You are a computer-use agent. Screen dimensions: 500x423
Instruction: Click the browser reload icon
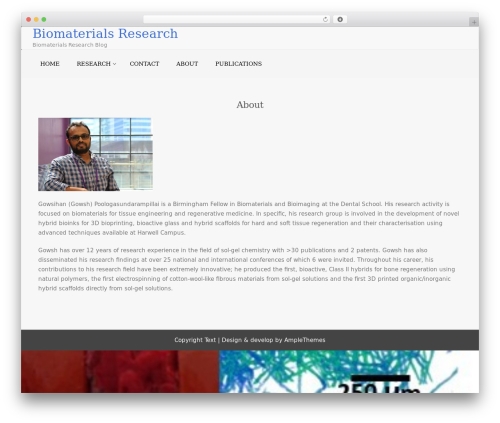pyautogui.click(x=325, y=20)
